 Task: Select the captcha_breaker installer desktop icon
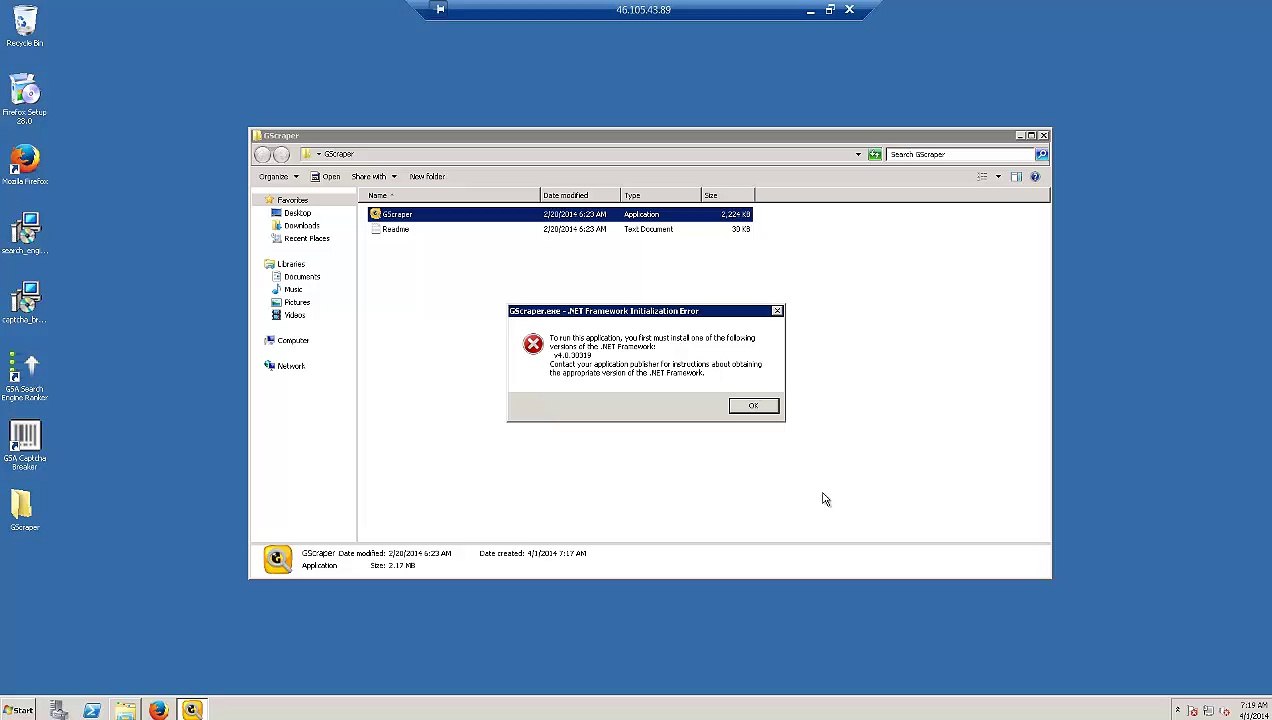[24, 303]
